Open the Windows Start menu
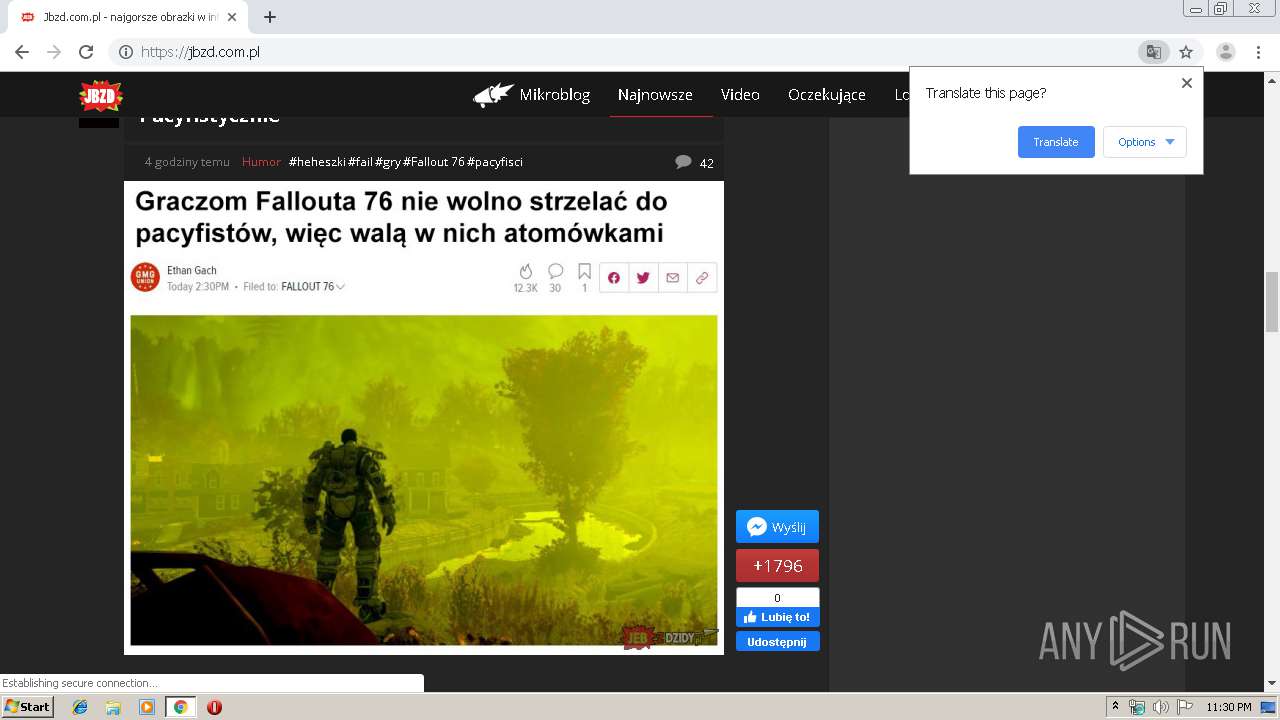 (x=27, y=707)
